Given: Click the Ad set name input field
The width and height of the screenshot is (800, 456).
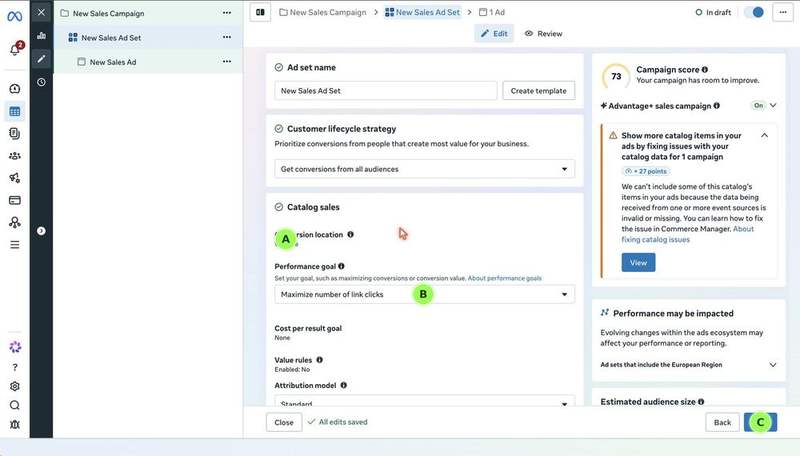Looking at the screenshot, I should click(x=385, y=91).
